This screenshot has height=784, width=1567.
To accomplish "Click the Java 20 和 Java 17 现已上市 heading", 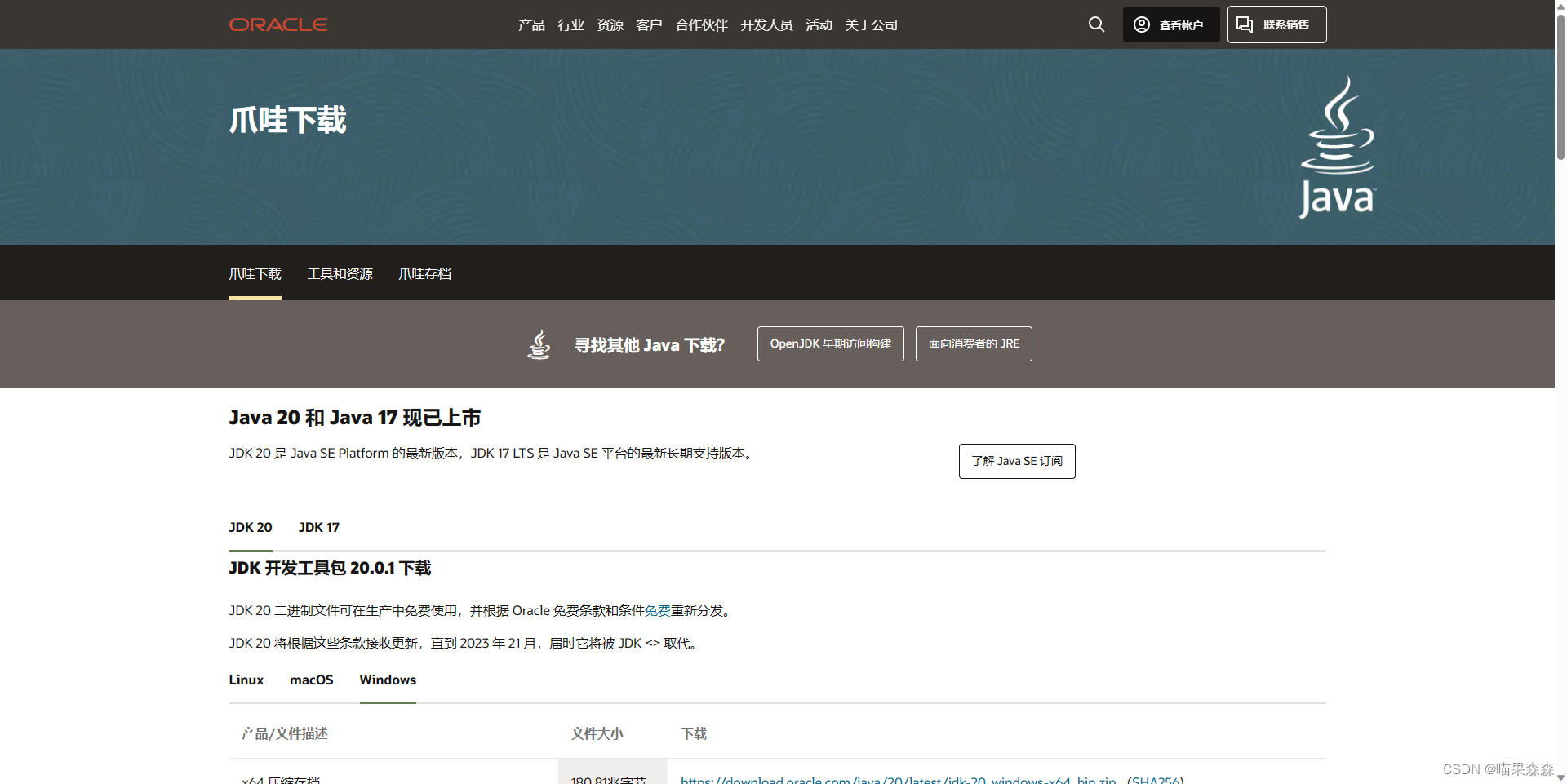I will point(355,418).
